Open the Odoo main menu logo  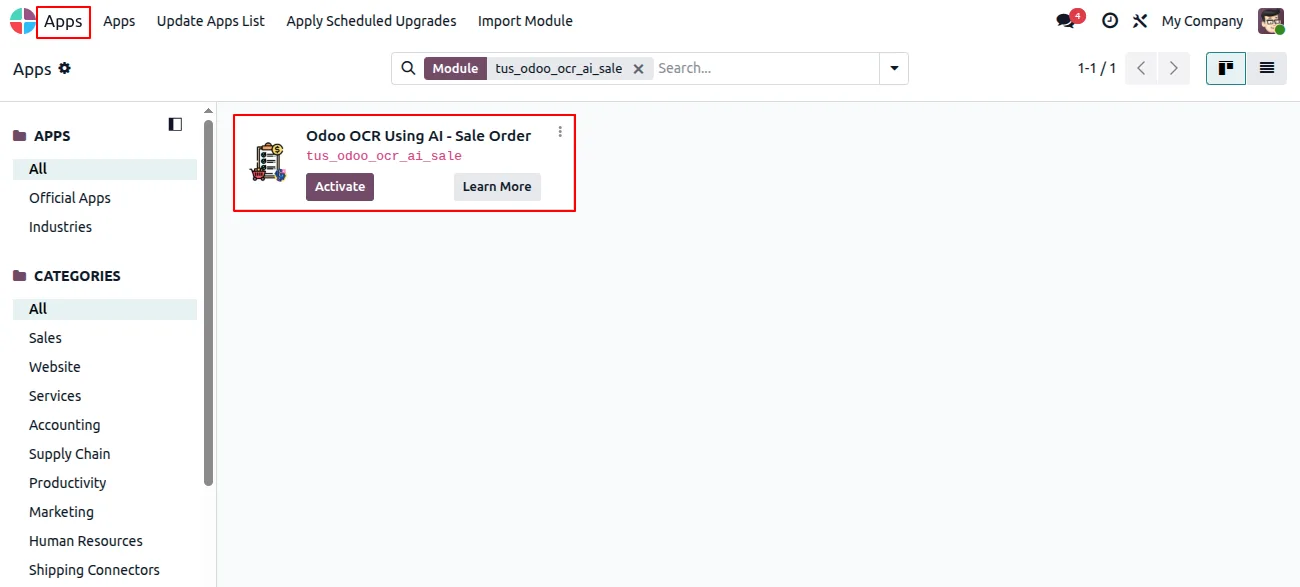(22, 21)
